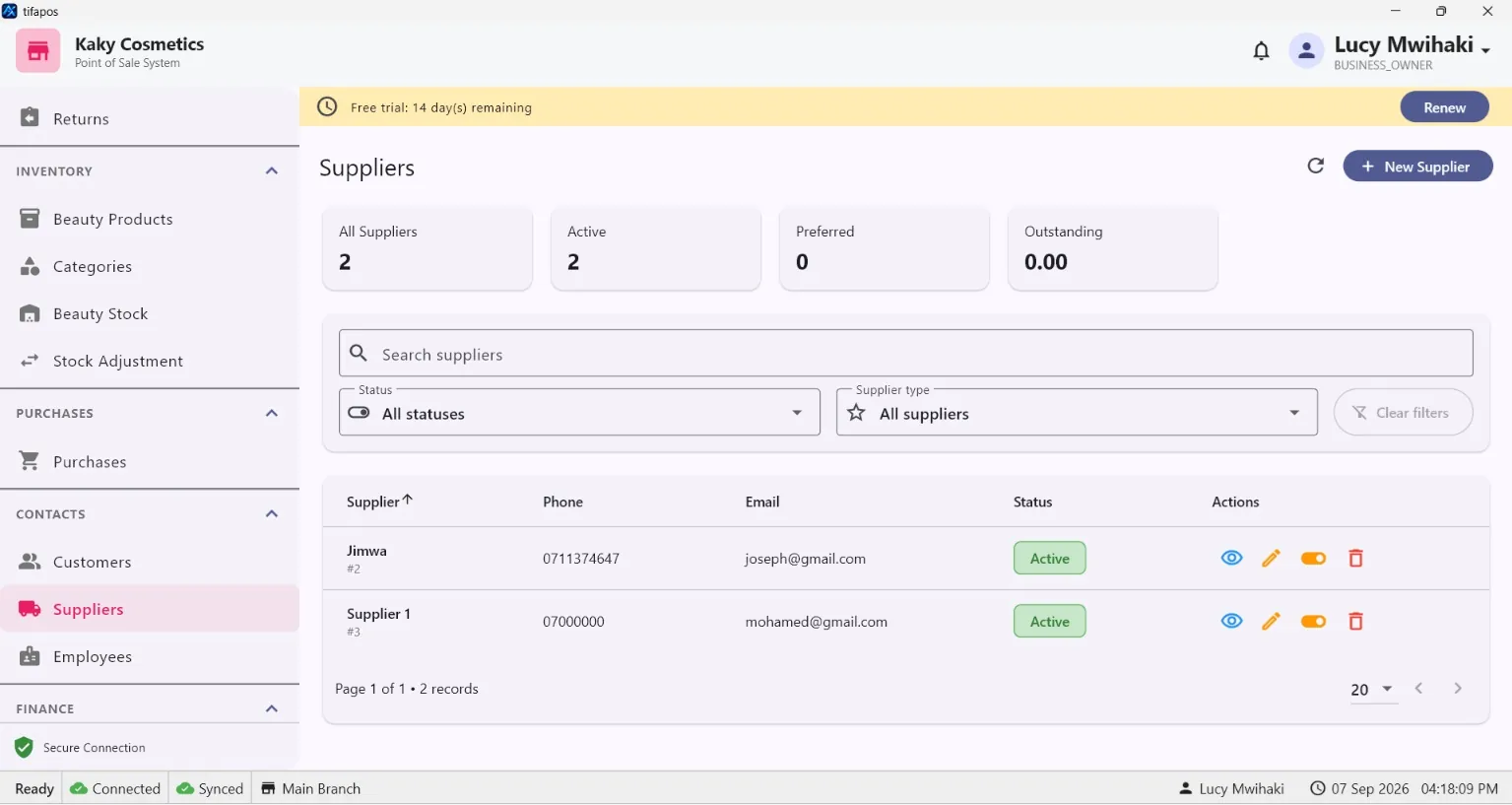The width and height of the screenshot is (1512, 805).
Task: Go to Stock Adjustment page
Action: [150, 361]
